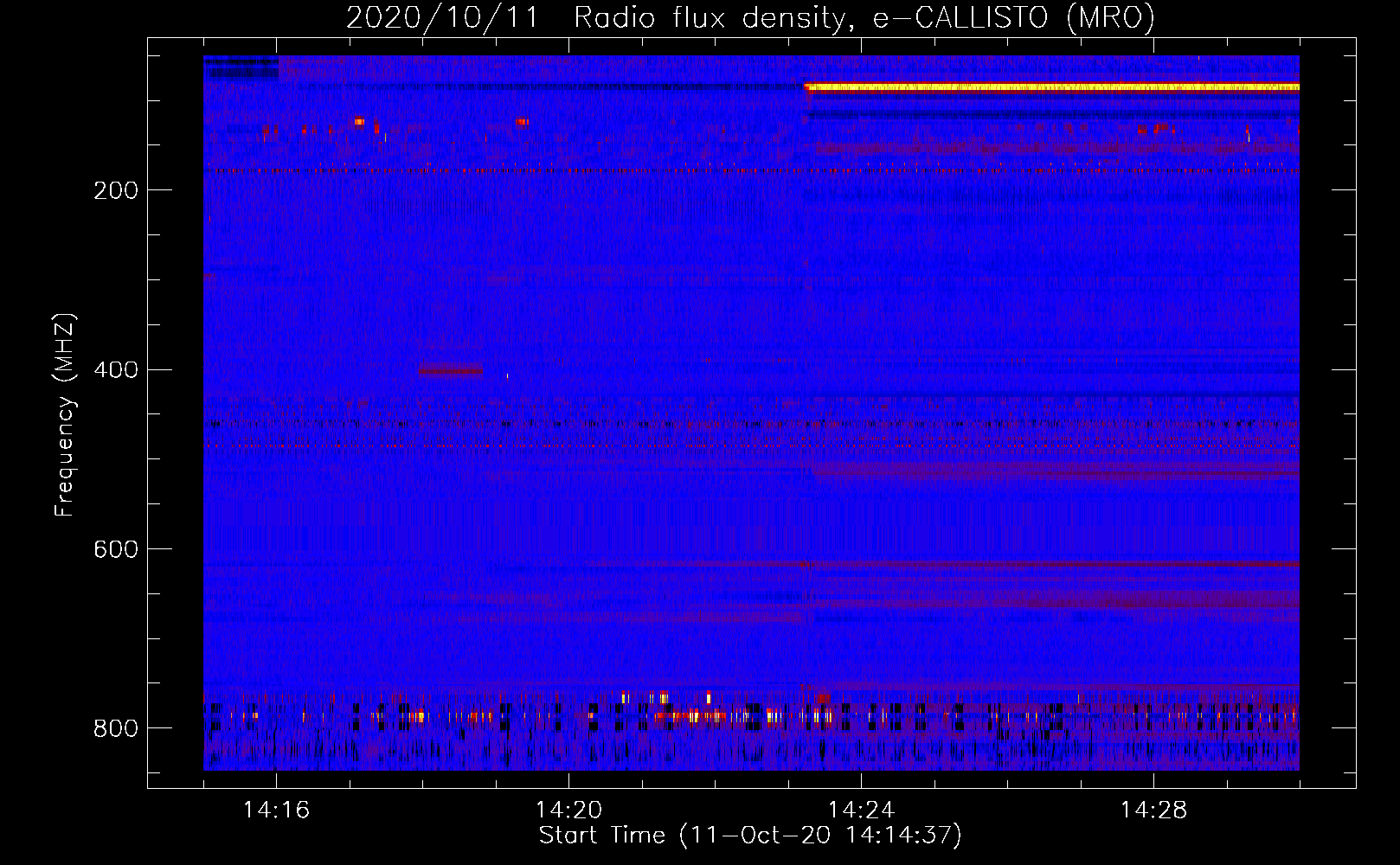Screen dimensions: 1400x865
Task: Click the 200 frequency tick label
Action: (x=115, y=190)
